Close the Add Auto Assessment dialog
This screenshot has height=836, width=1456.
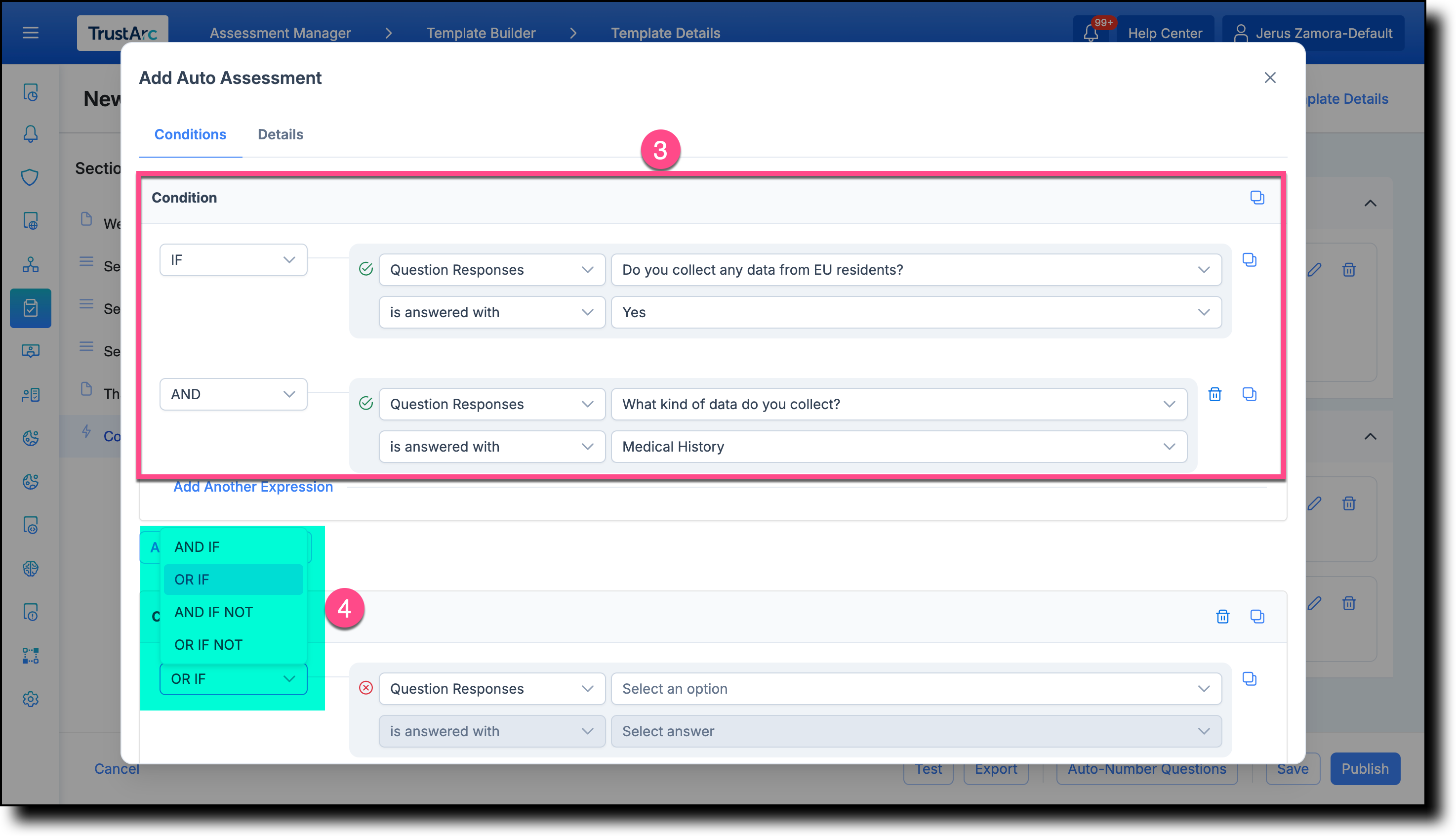coord(1270,78)
